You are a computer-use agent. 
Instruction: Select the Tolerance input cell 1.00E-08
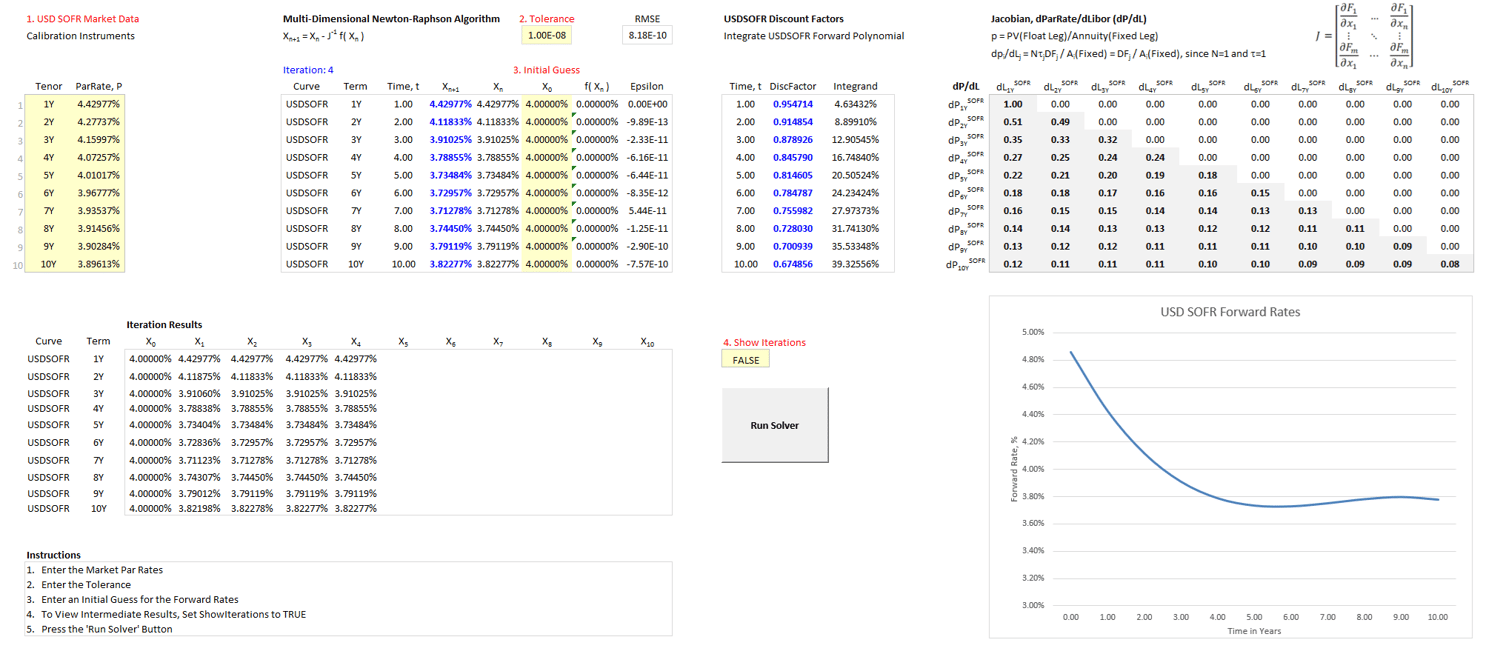pos(546,36)
